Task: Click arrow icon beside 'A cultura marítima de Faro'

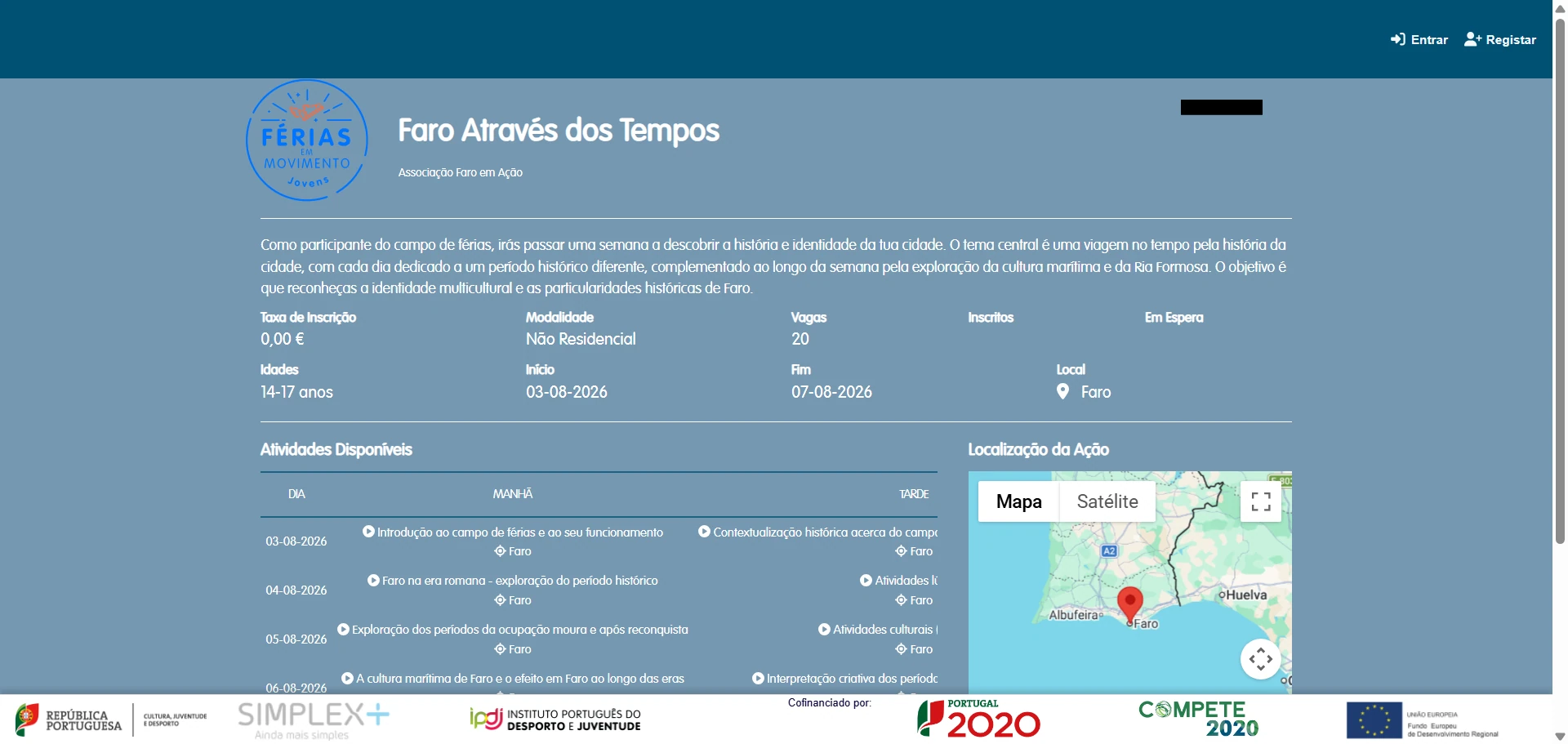Action: point(347,678)
